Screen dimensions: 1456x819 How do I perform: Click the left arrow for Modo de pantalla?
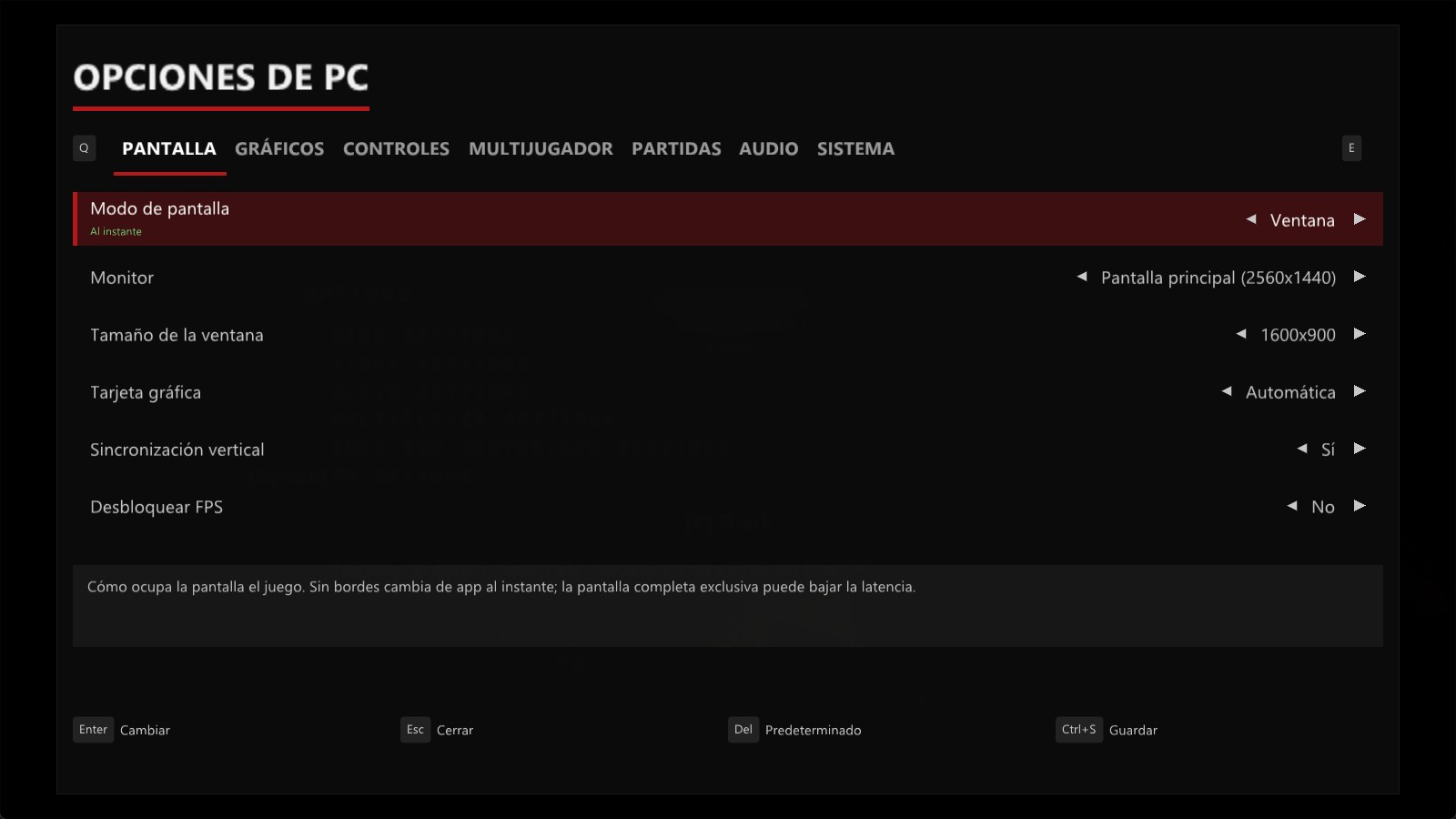click(1251, 219)
